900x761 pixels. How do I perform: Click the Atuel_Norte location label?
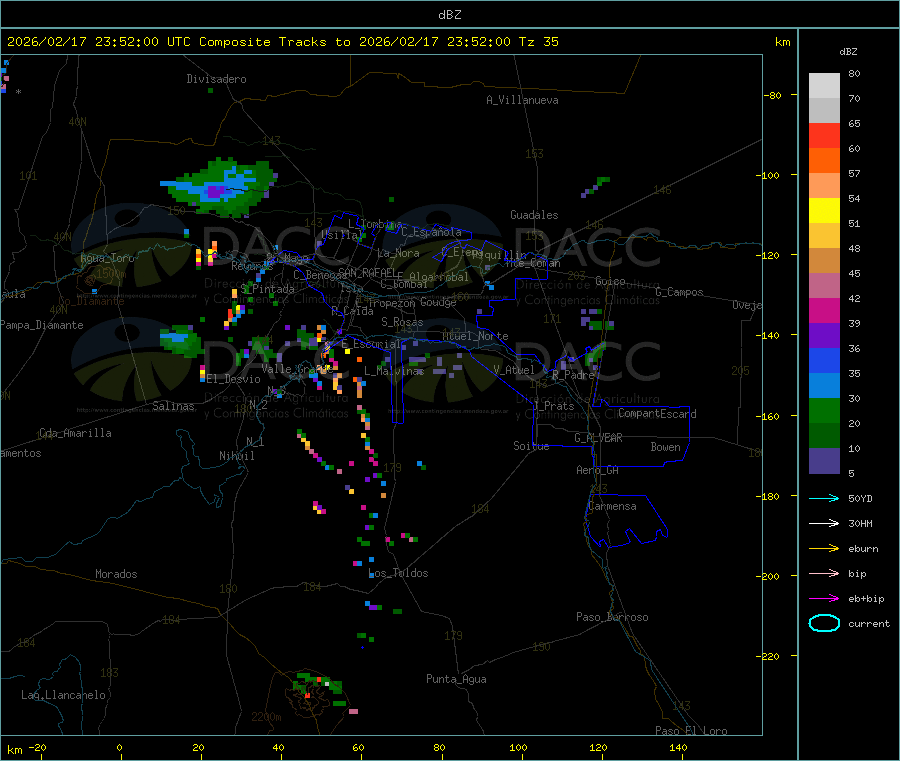coord(475,336)
